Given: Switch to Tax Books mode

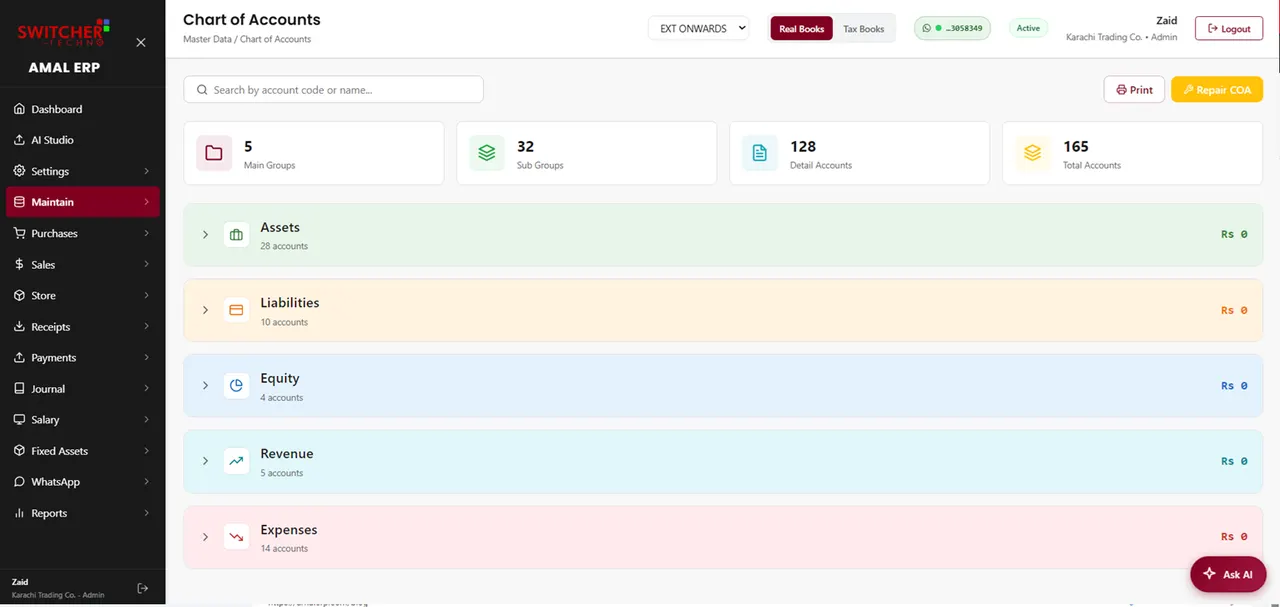Looking at the screenshot, I should pos(864,28).
